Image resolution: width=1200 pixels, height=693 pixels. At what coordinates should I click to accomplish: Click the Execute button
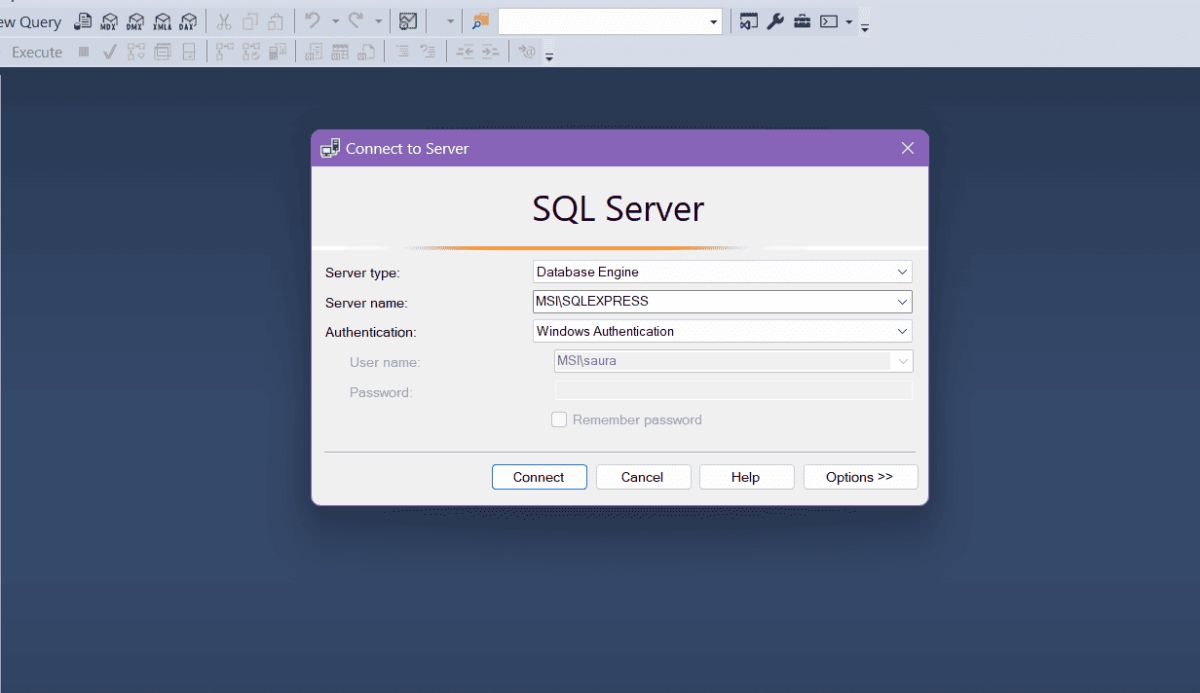[x=36, y=52]
